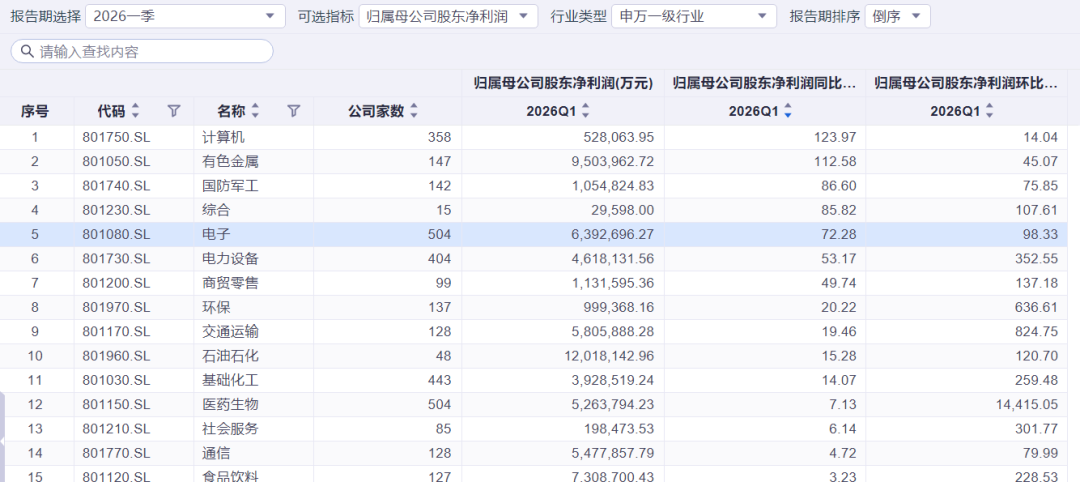Image resolution: width=1080 pixels, height=482 pixels.
Task: Click quarter-over-quarter value 824.75
Action: [1036, 332]
